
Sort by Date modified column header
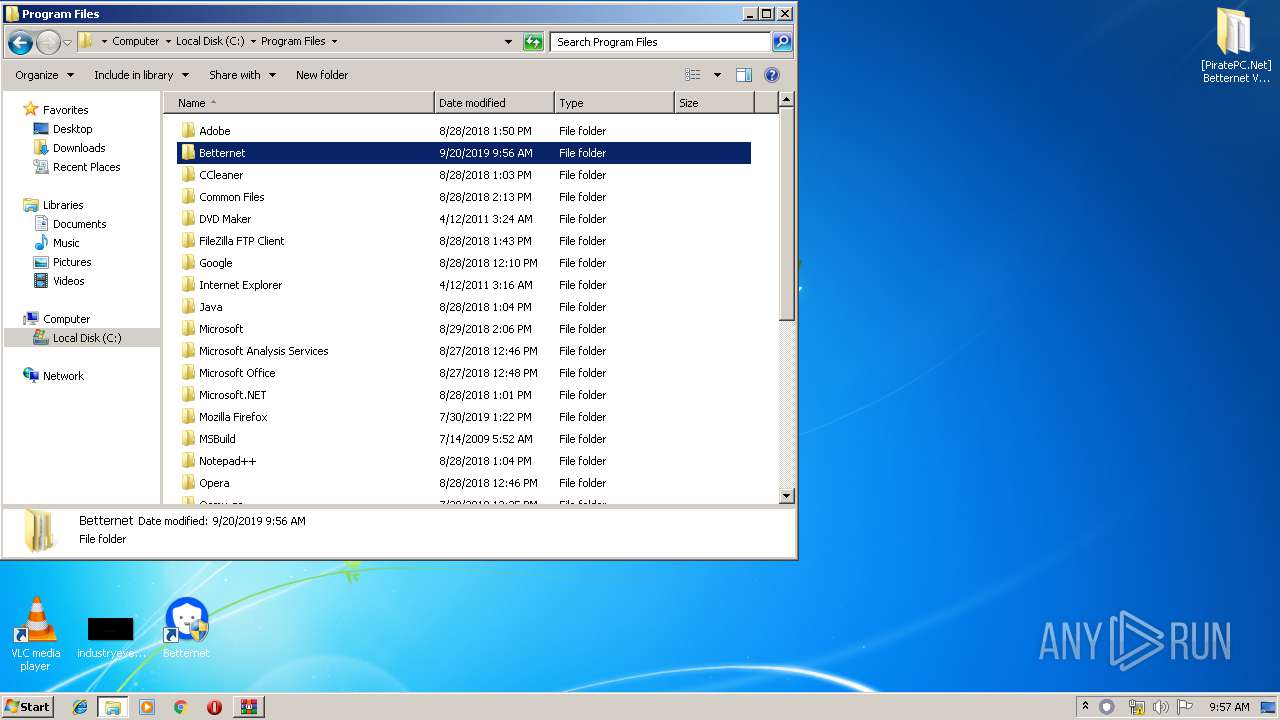[x=495, y=103]
